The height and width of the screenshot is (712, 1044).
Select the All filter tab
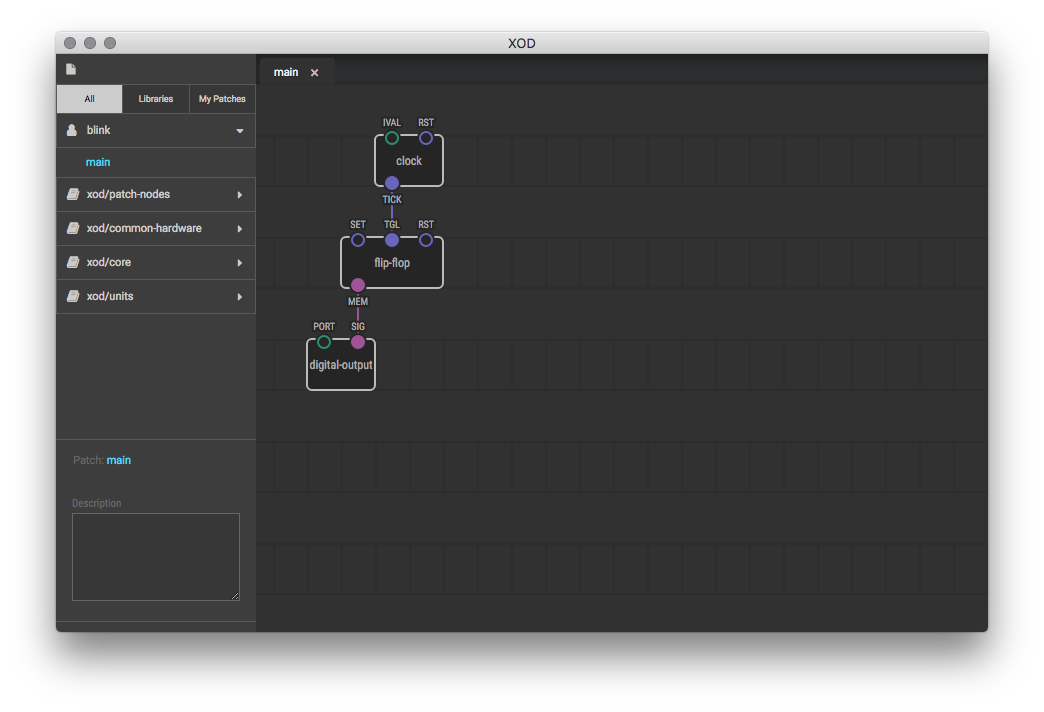[89, 99]
